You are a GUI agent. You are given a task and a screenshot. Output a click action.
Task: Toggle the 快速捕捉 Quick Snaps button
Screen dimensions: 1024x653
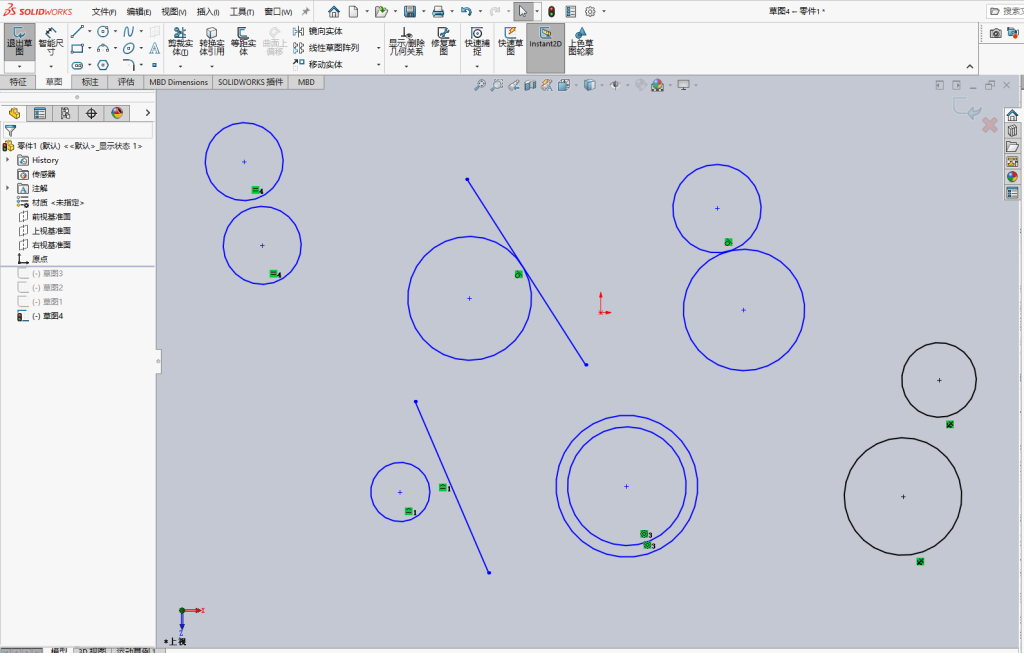coord(477,41)
